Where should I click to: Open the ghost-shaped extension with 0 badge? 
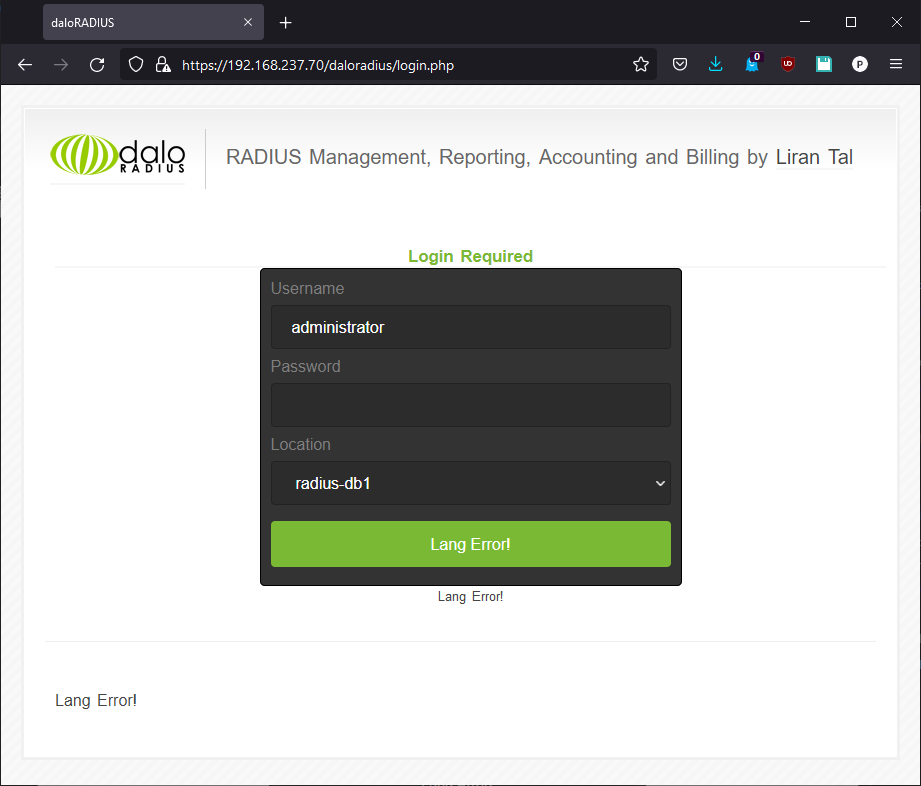point(752,64)
